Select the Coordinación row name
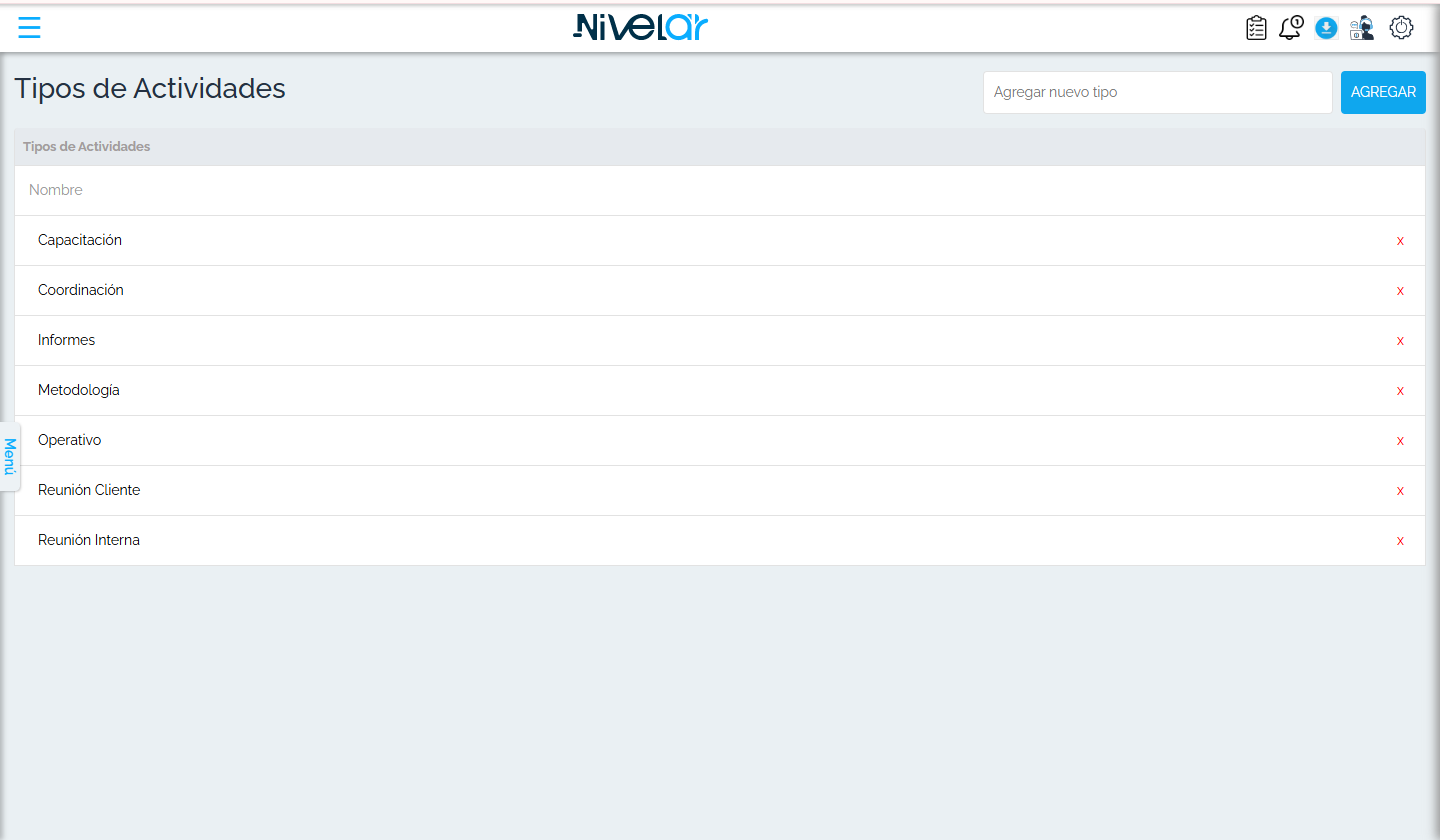The height and width of the screenshot is (840, 1440). 81,290
